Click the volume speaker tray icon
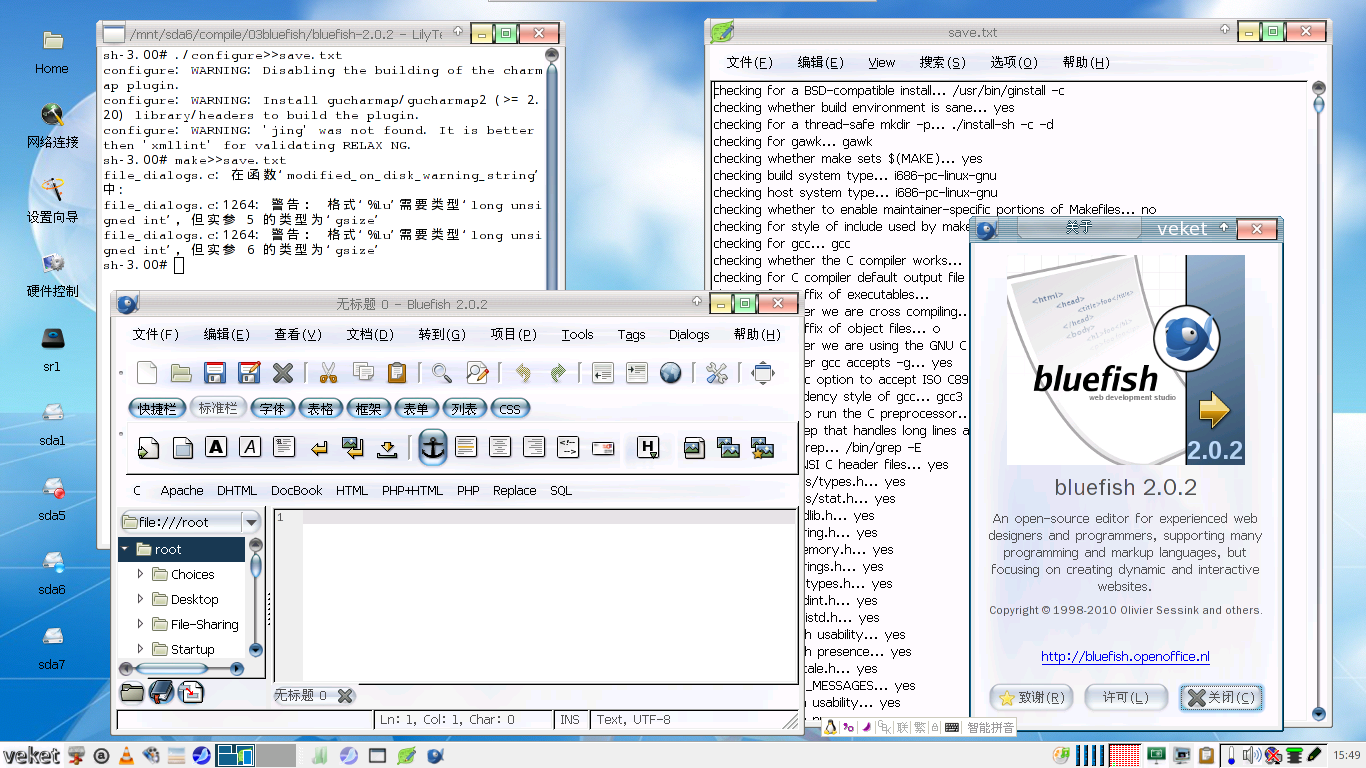This screenshot has width=1366, height=768. [1252, 756]
